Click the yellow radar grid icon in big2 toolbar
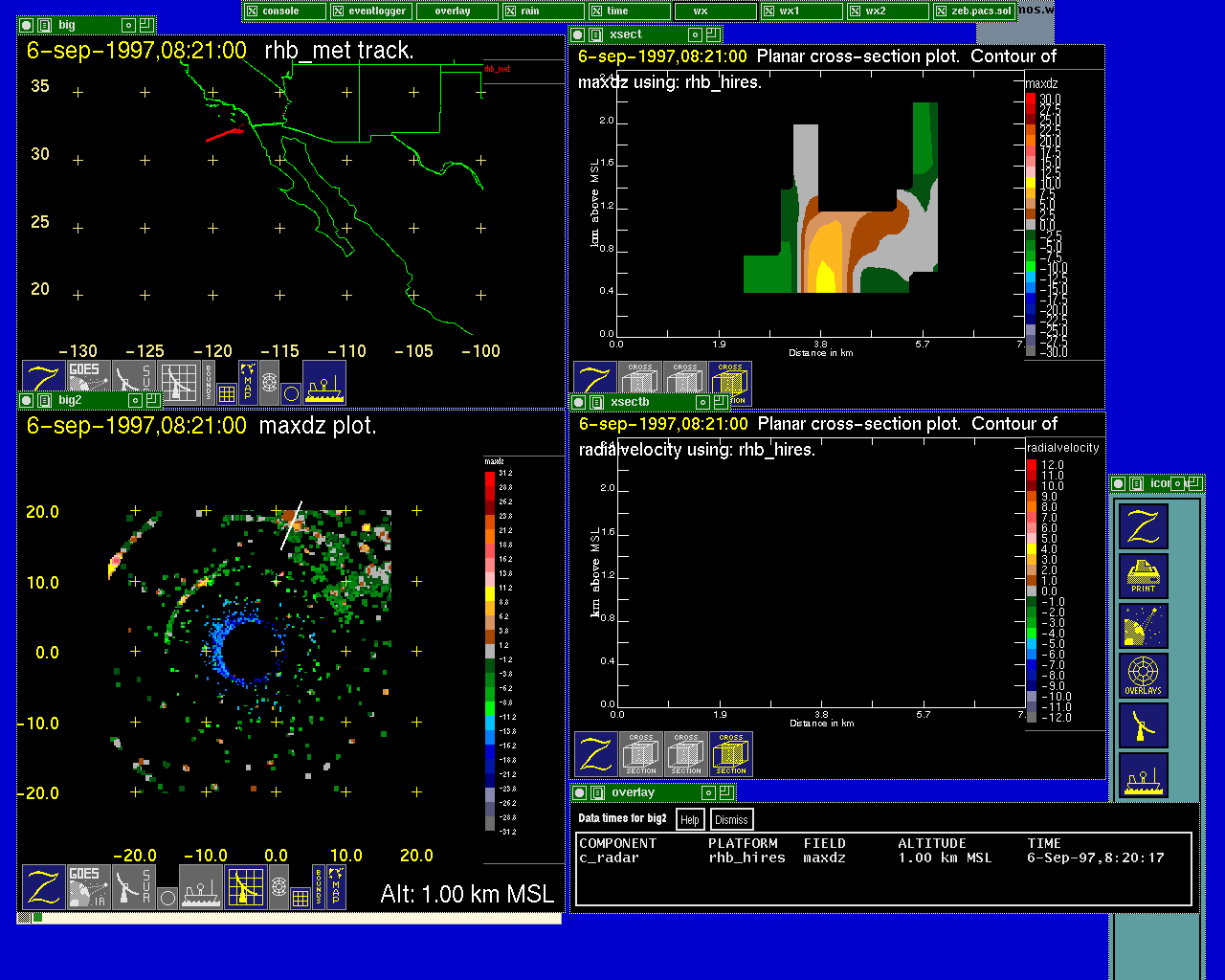1225x980 pixels. [x=246, y=887]
